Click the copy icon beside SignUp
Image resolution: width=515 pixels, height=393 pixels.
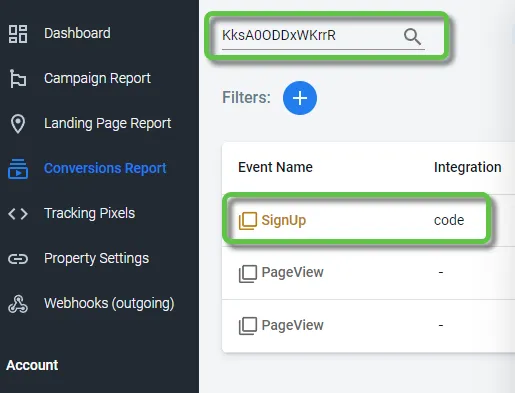click(x=248, y=221)
